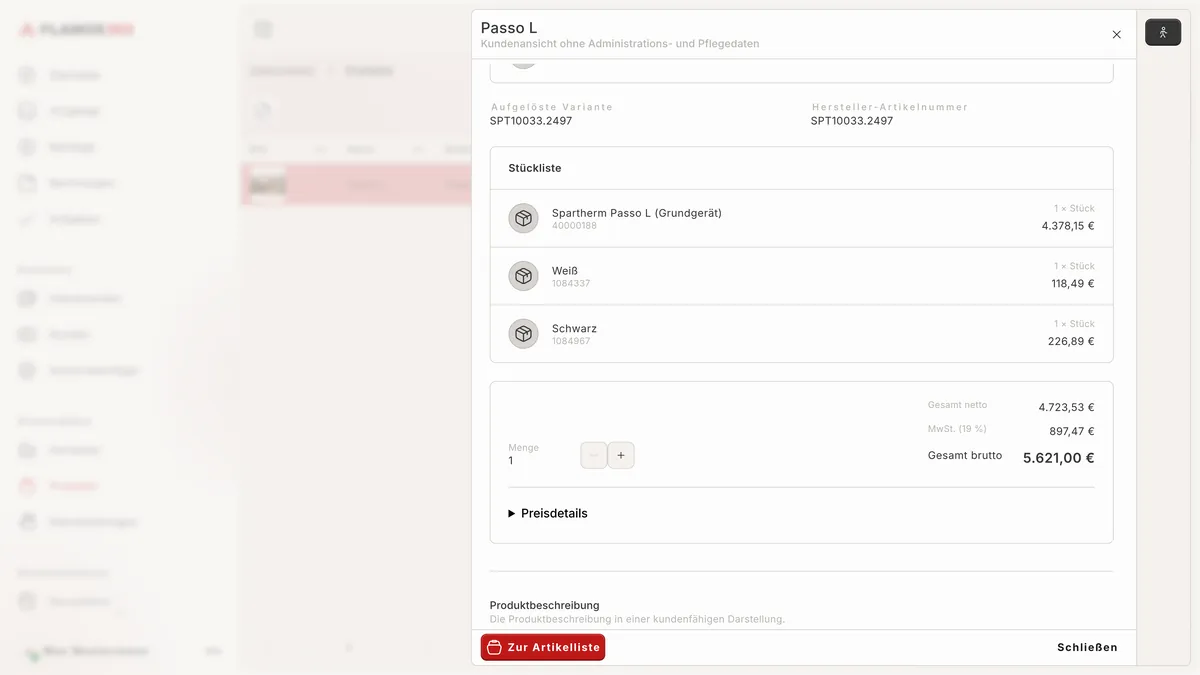Click the Produktbeschreibung heading
The image size is (1200, 675).
pyautogui.click(x=545, y=605)
